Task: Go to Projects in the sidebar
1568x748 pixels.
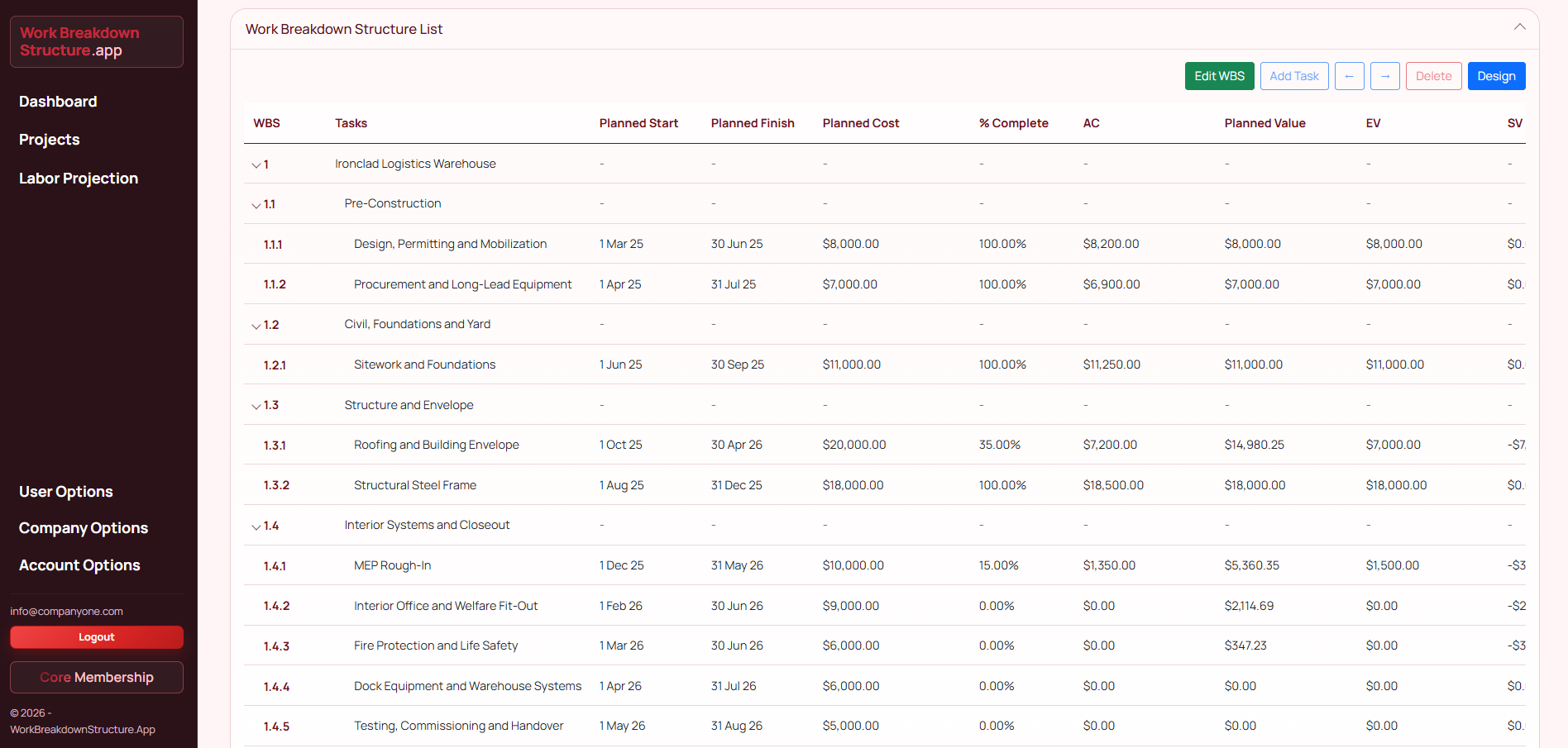Action: [50, 140]
